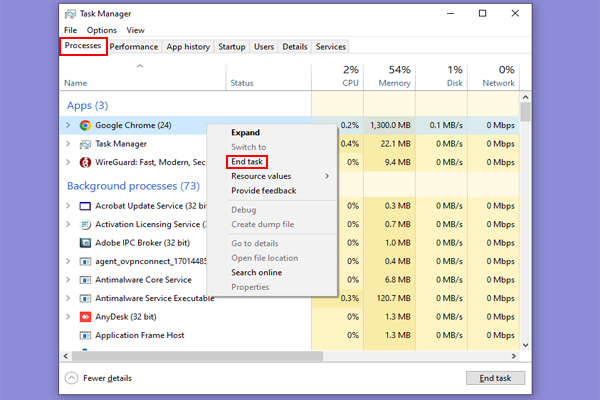Click the horizontal scrollbar left arrow
Screen dimensions: 600x400
pos(66,356)
